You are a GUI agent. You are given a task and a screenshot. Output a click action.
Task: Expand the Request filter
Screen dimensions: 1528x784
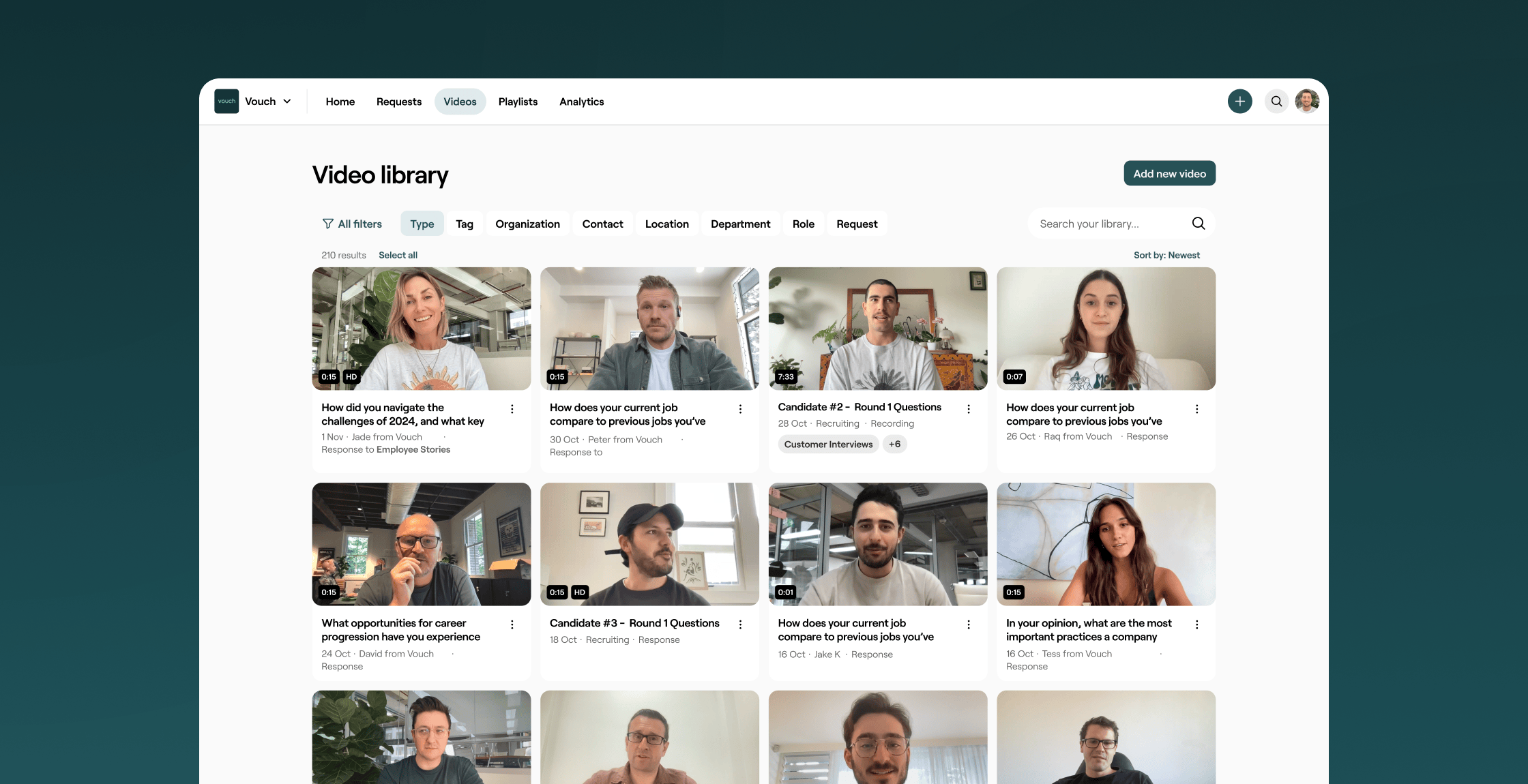pyautogui.click(x=857, y=224)
